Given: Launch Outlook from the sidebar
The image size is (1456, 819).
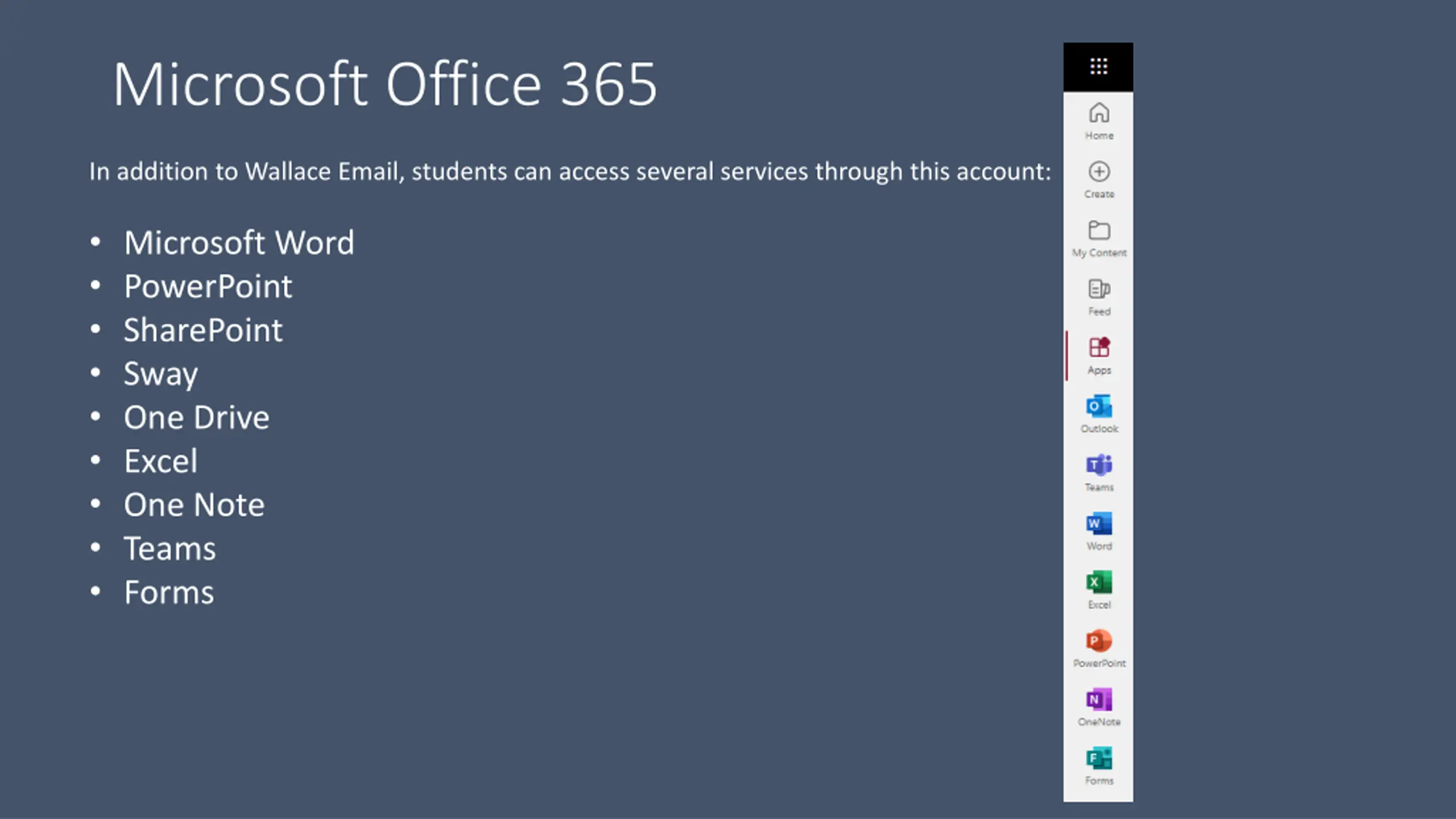Looking at the screenshot, I should pyautogui.click(x=1099, y=414).
